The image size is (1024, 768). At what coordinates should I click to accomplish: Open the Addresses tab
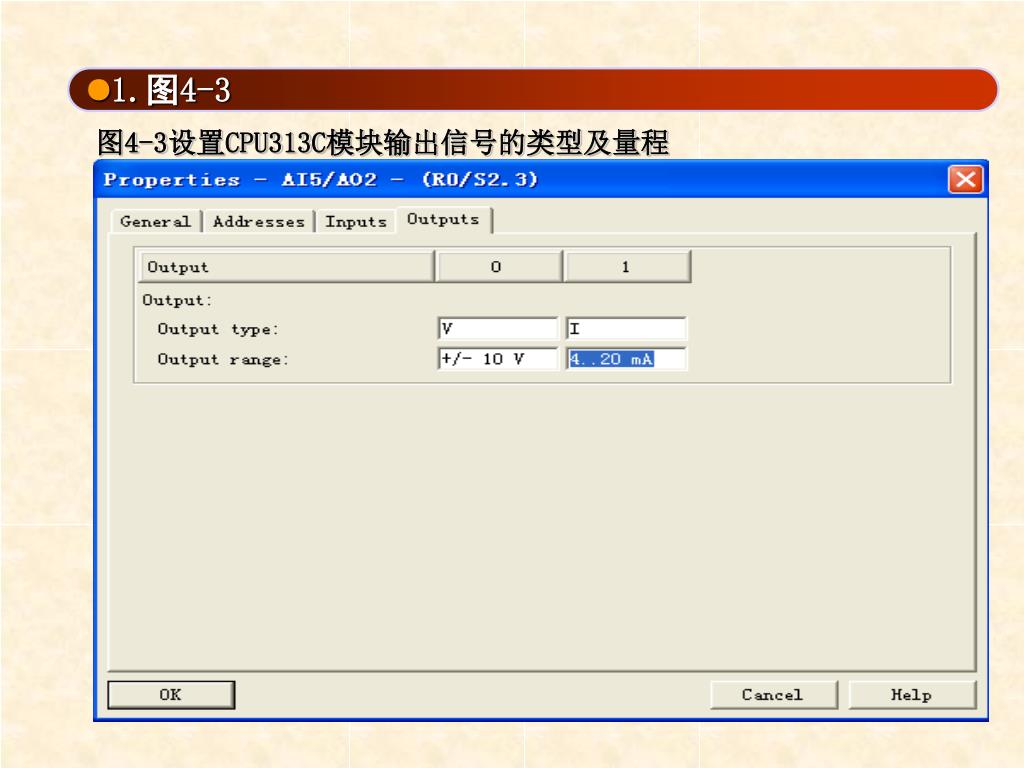point(259,221)
